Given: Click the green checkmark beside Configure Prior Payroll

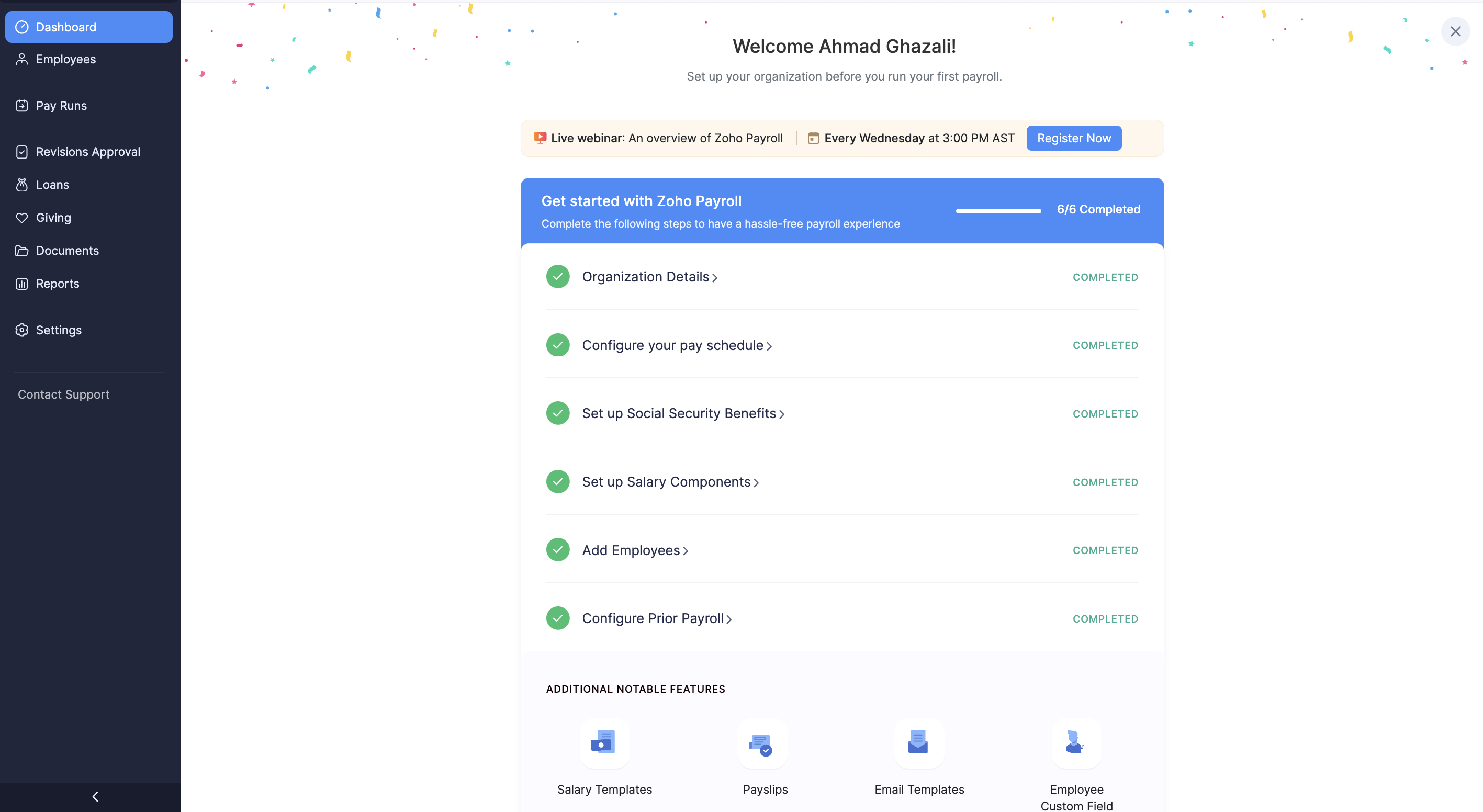Looking at the screenshot, I should pos(557,618).
